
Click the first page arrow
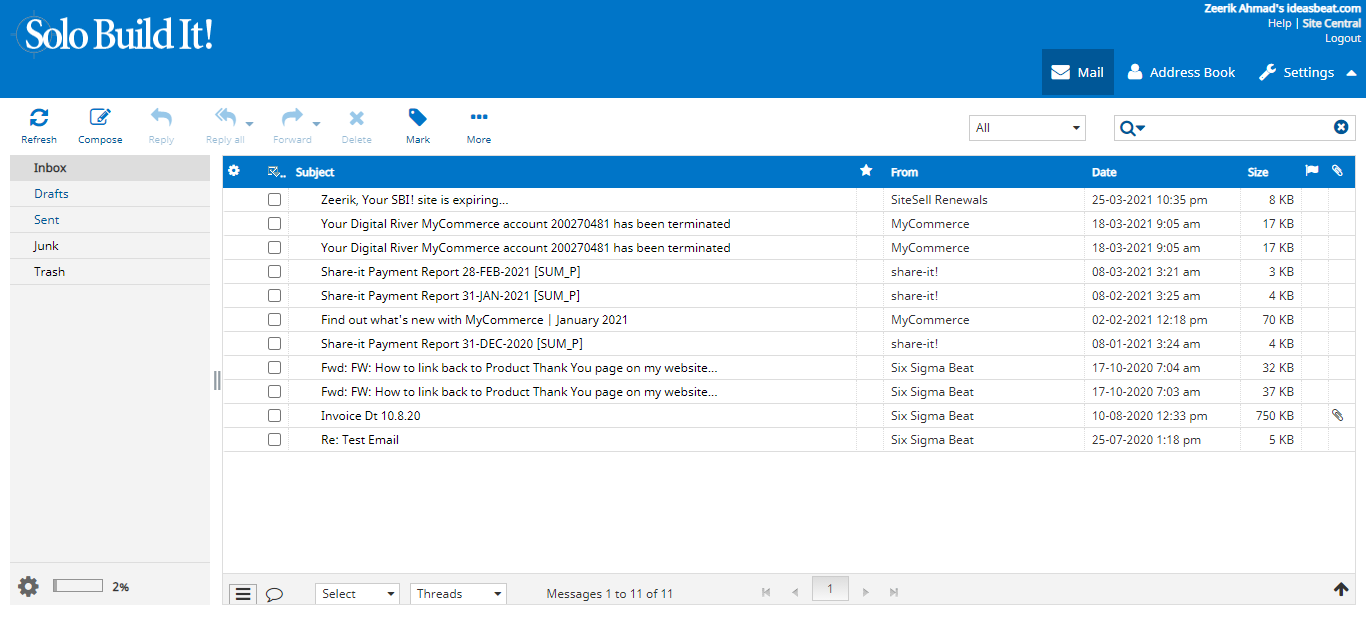pyautogui.click(x=766, y=593)
